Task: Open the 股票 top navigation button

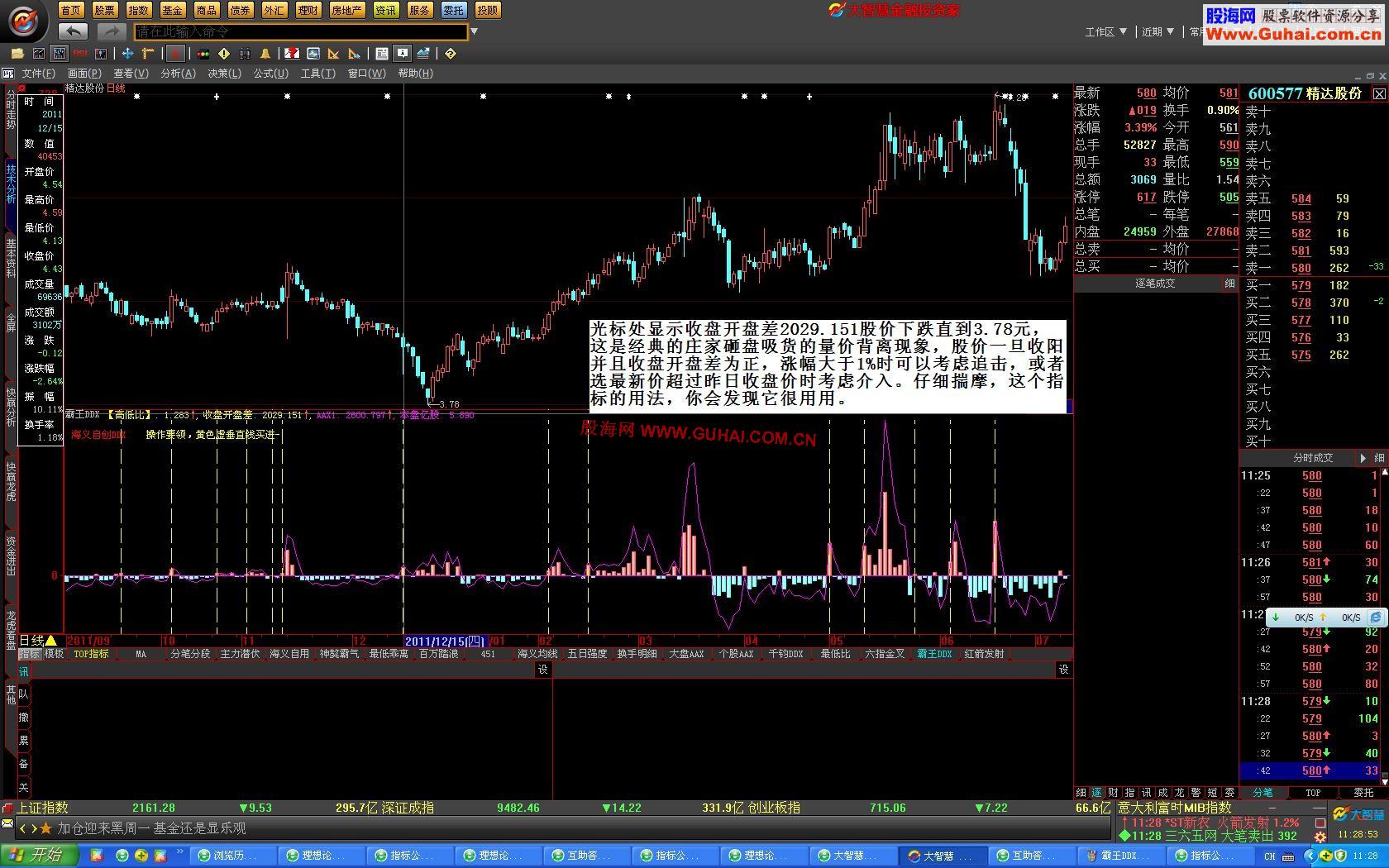Action: pyautogui.click(x=105, y=10)
